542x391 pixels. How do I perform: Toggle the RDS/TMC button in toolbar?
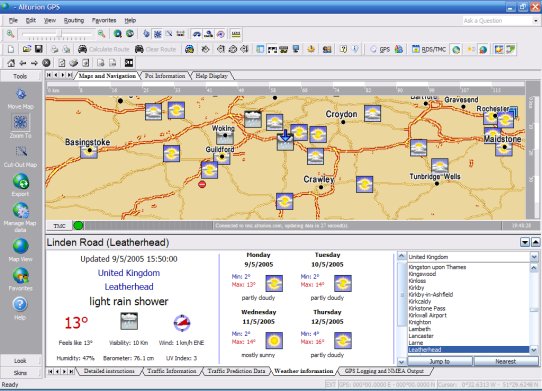click(x=429, y=49)
